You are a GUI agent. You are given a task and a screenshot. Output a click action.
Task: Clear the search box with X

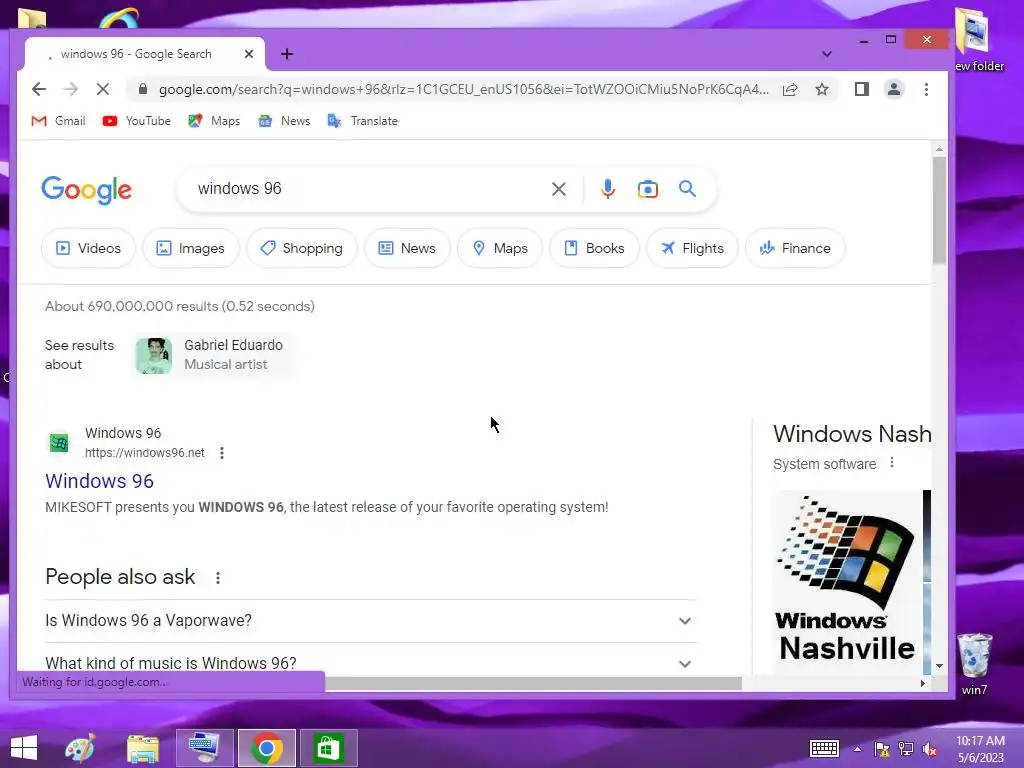click(x=559, y=189)
